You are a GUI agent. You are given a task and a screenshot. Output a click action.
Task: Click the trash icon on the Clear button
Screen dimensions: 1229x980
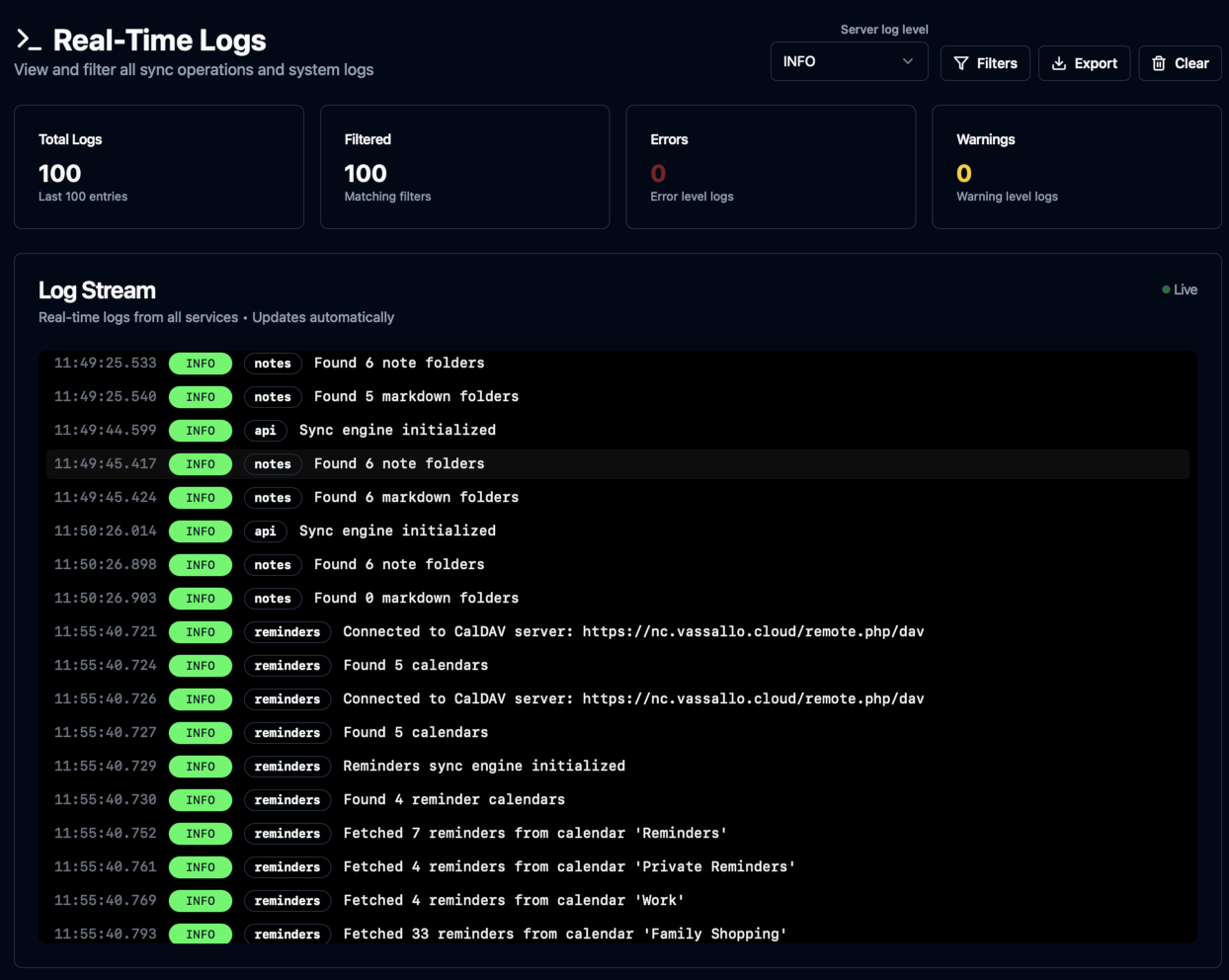[x=1159, y=63]
